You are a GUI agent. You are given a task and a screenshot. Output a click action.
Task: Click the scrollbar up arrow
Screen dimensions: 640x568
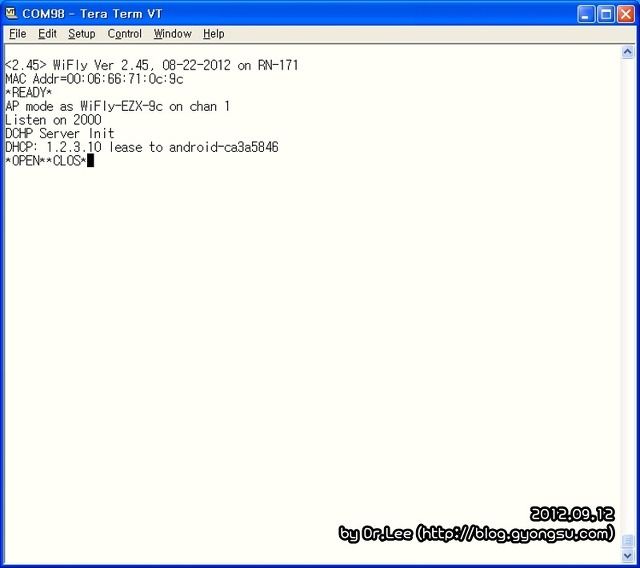[627, 52]
